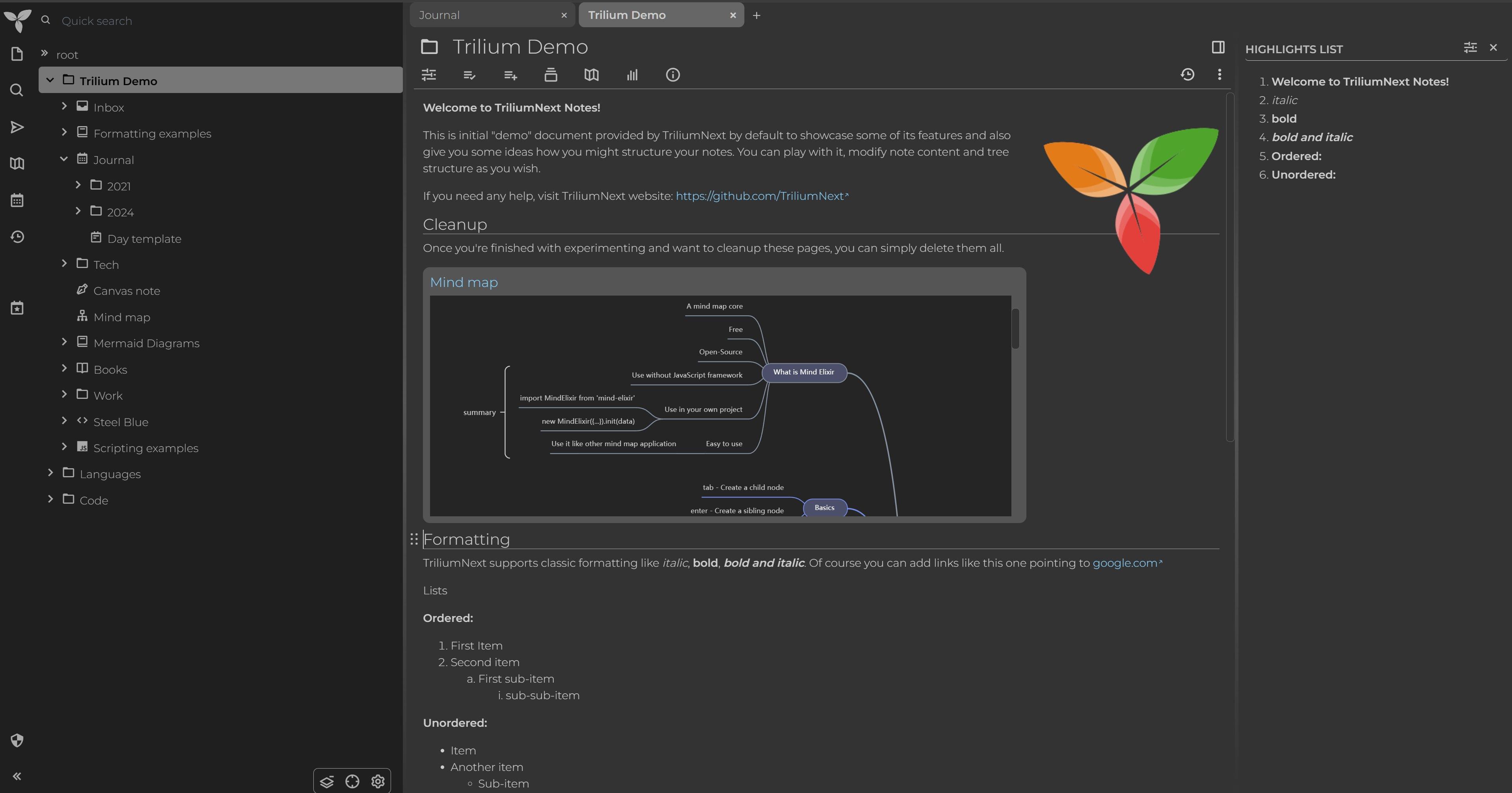The height and width of the screenshot is (793, 1512).
Task: Click protected session shield icon
Action: click(17, 740)
